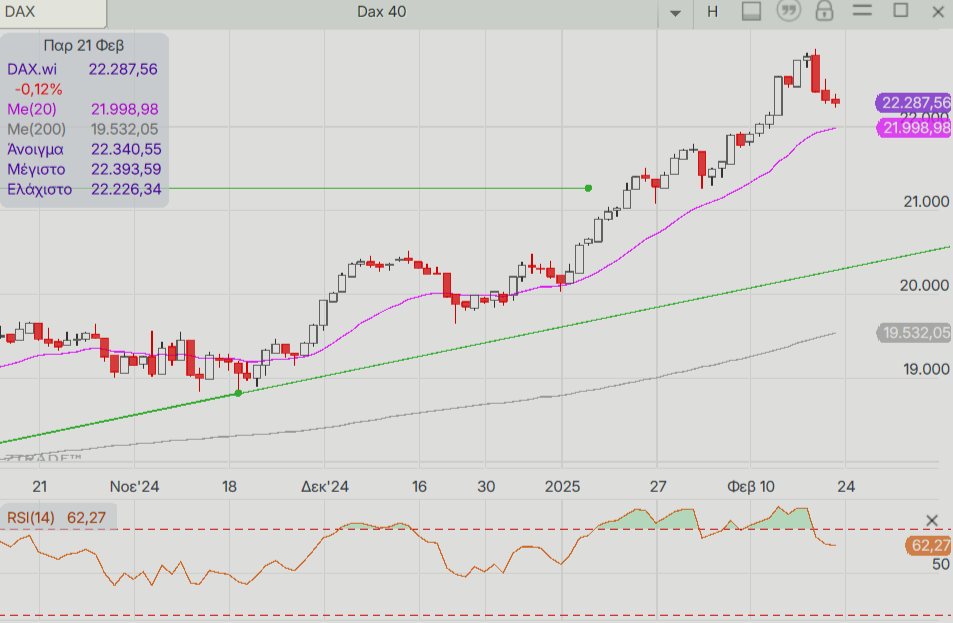
Task: Click the DAX.wi symbol label
Action: 32,69
